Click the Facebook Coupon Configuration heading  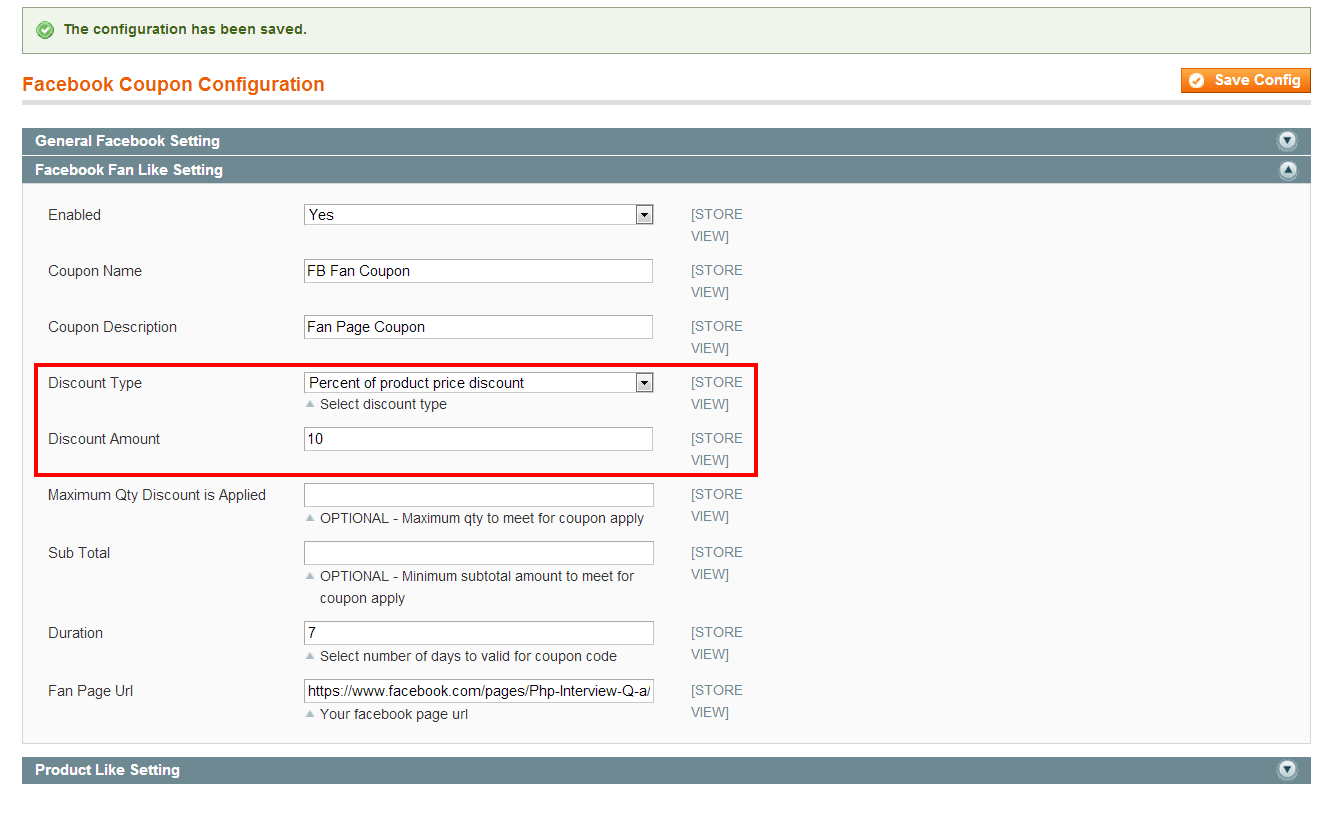click(x=173, y=84)
